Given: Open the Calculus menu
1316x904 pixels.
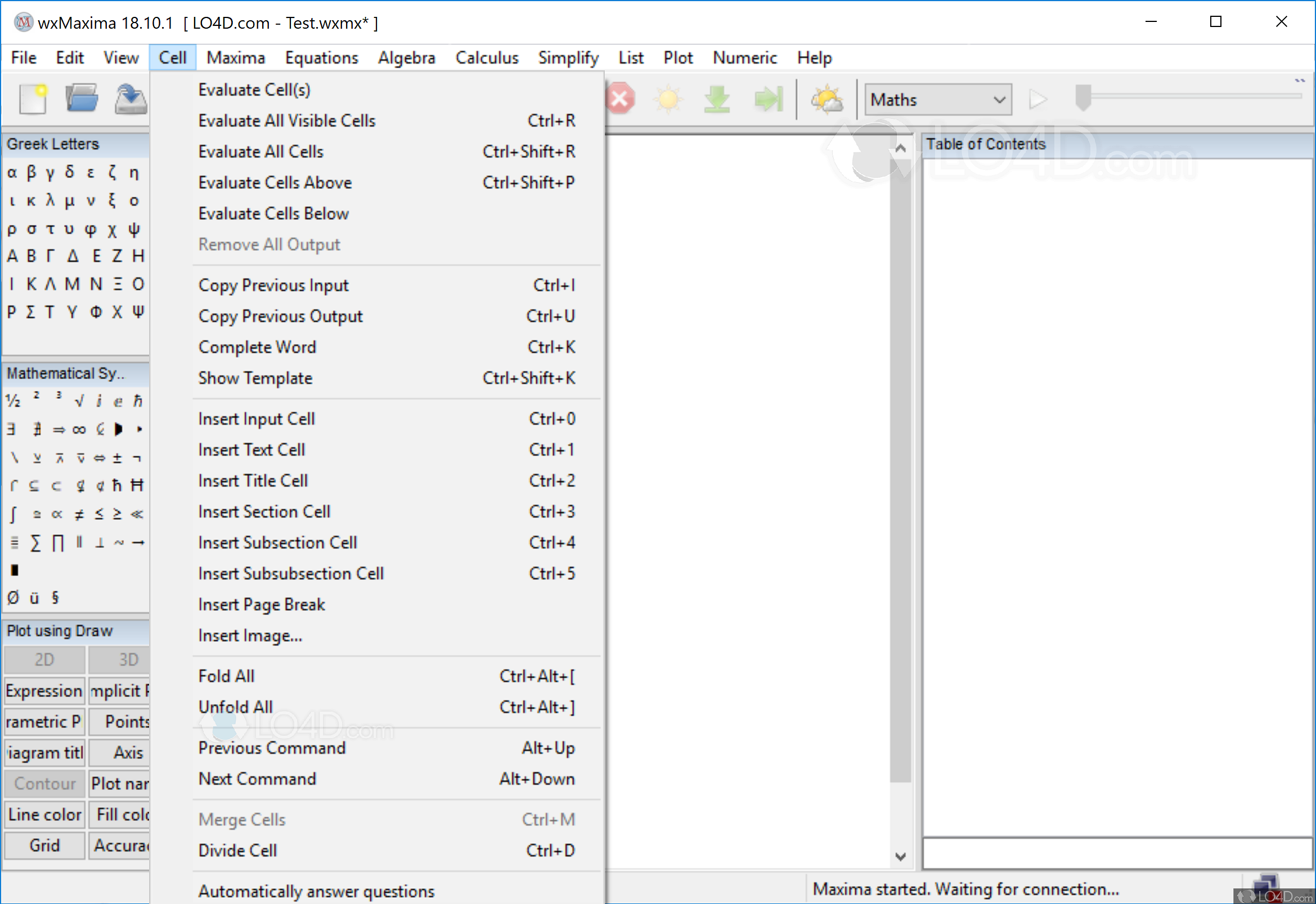Looking at the screenshot, I should coord(487,58).
